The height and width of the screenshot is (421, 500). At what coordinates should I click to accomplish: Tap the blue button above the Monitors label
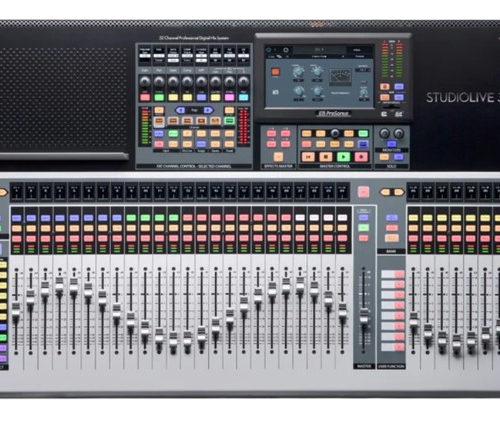click(x=392, y=144)
